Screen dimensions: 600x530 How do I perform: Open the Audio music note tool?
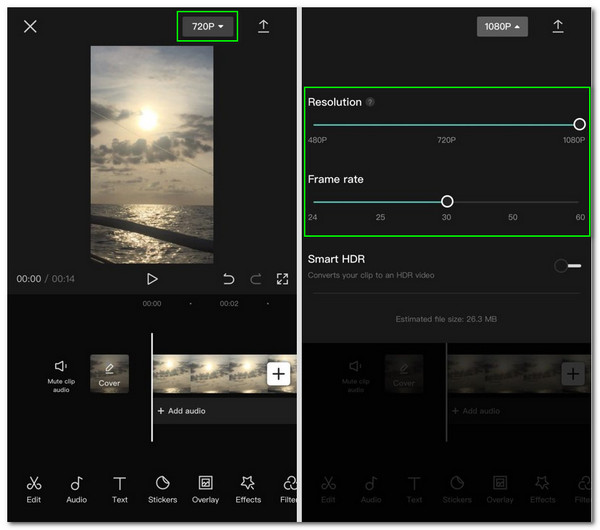pos(76,488)
